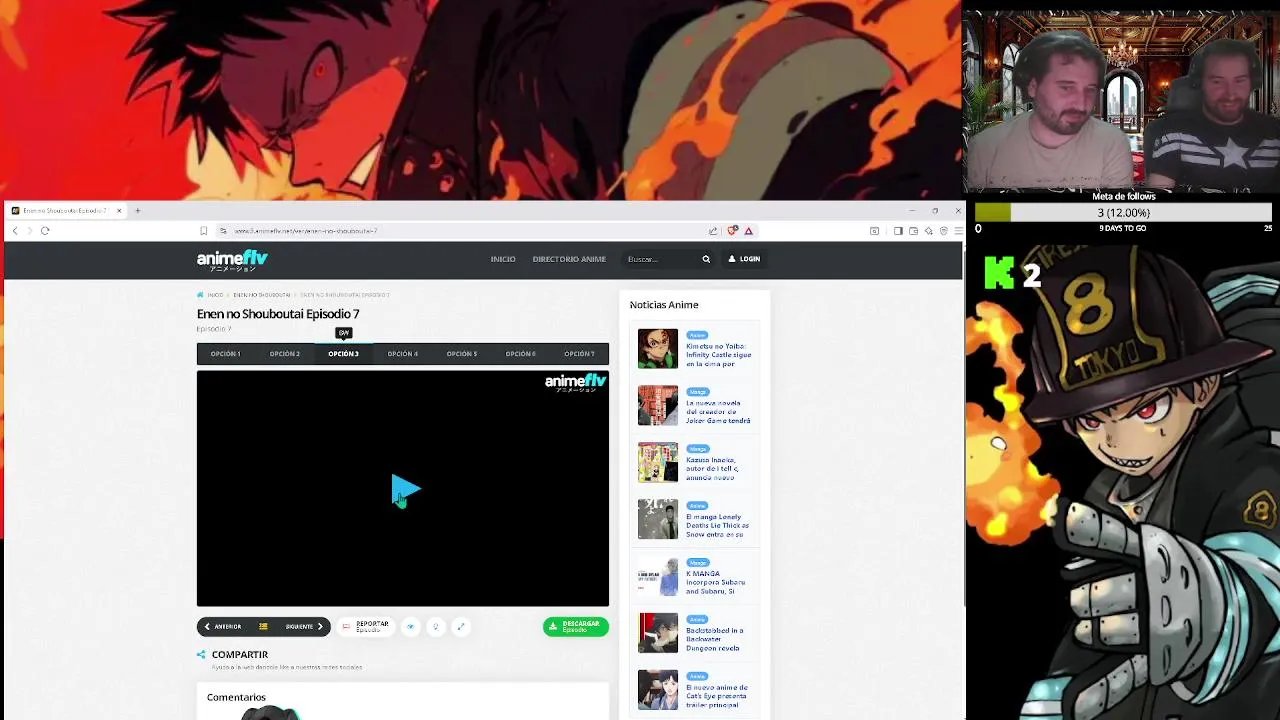Click the Backstabbed in a Backwater Dungeon thumbnail
Screen dimensions: 1280x720
tap(658, 633)
